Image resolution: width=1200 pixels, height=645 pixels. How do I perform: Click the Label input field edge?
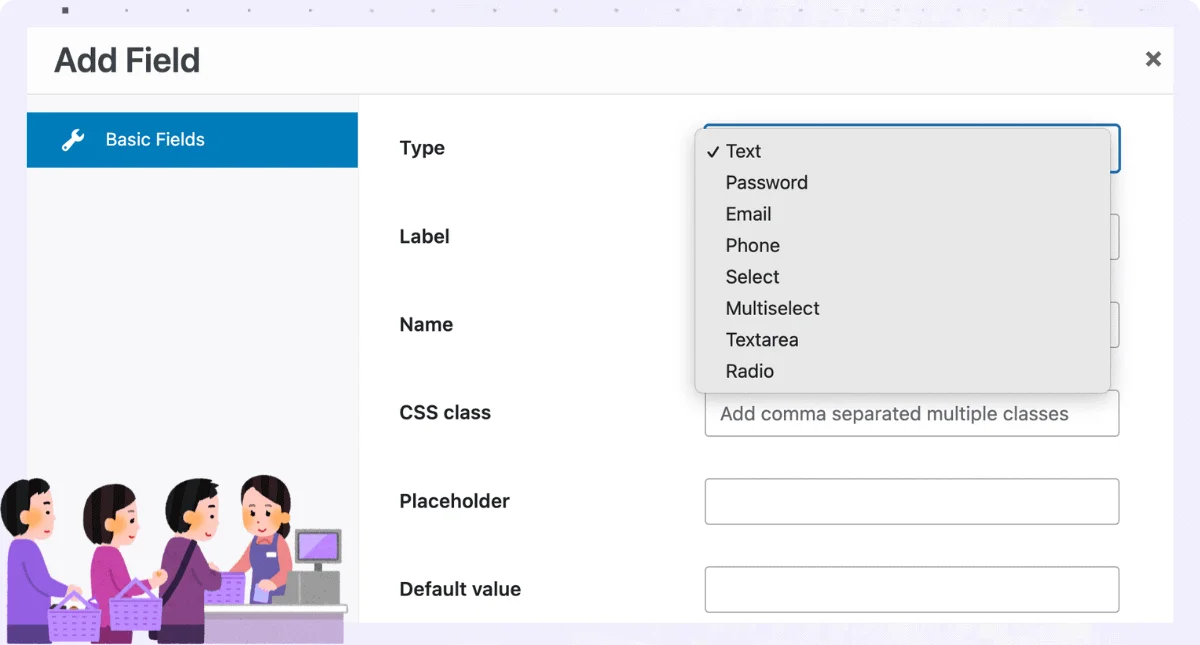1114,237
